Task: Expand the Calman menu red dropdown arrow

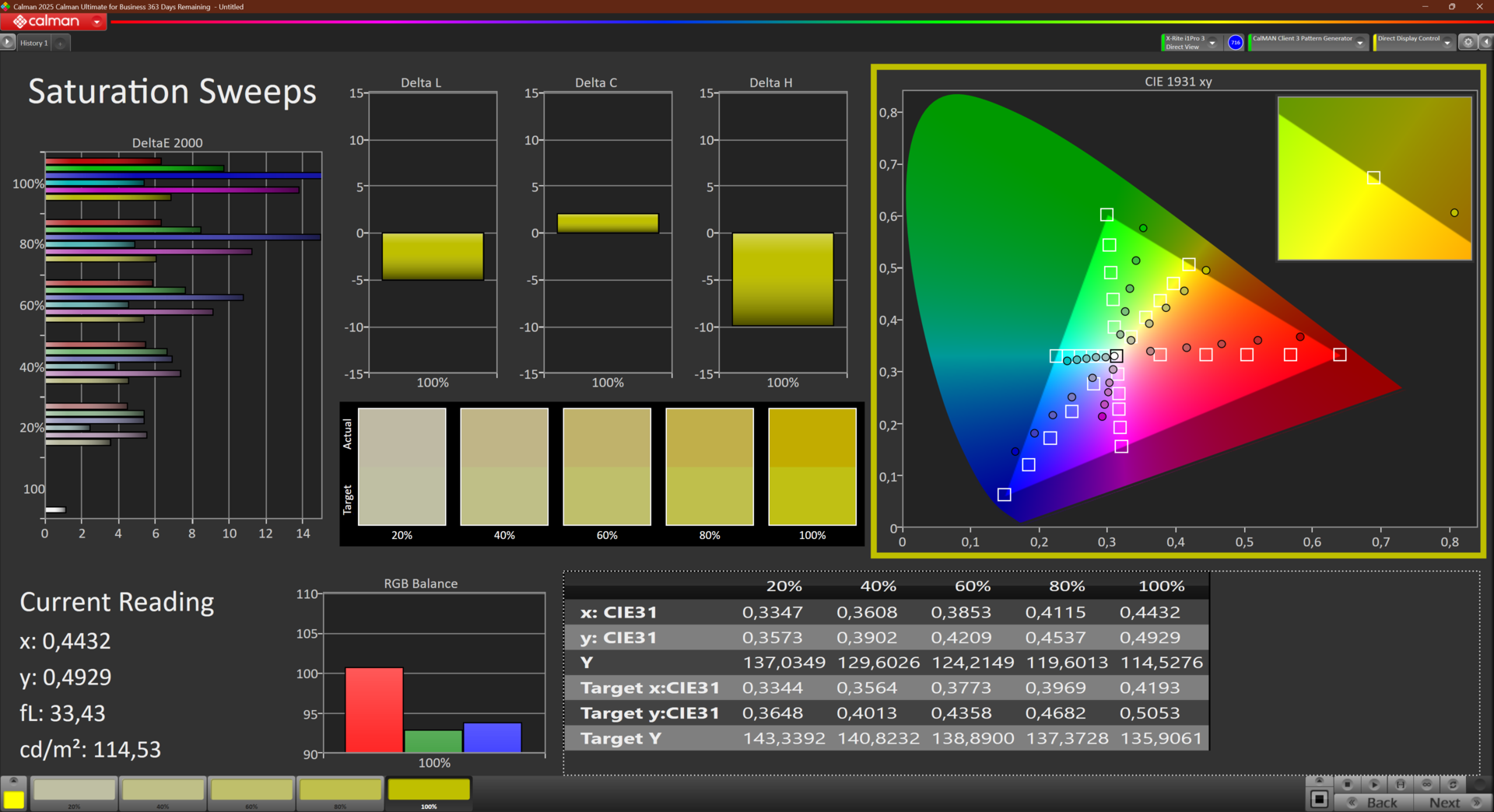Action: coord(96,22)
